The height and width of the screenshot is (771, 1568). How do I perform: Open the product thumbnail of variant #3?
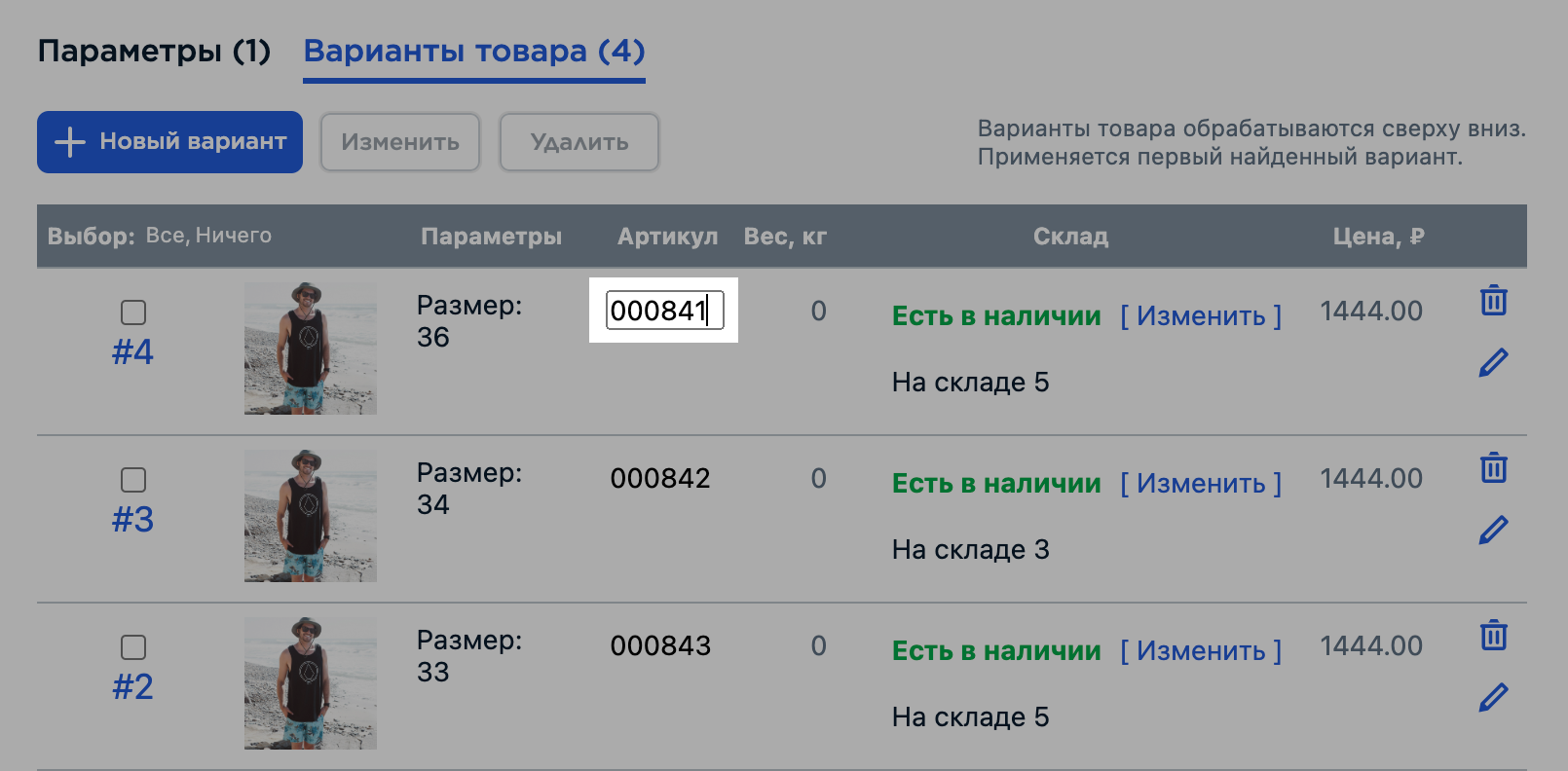pyautogui.click(x=311, y=516)
